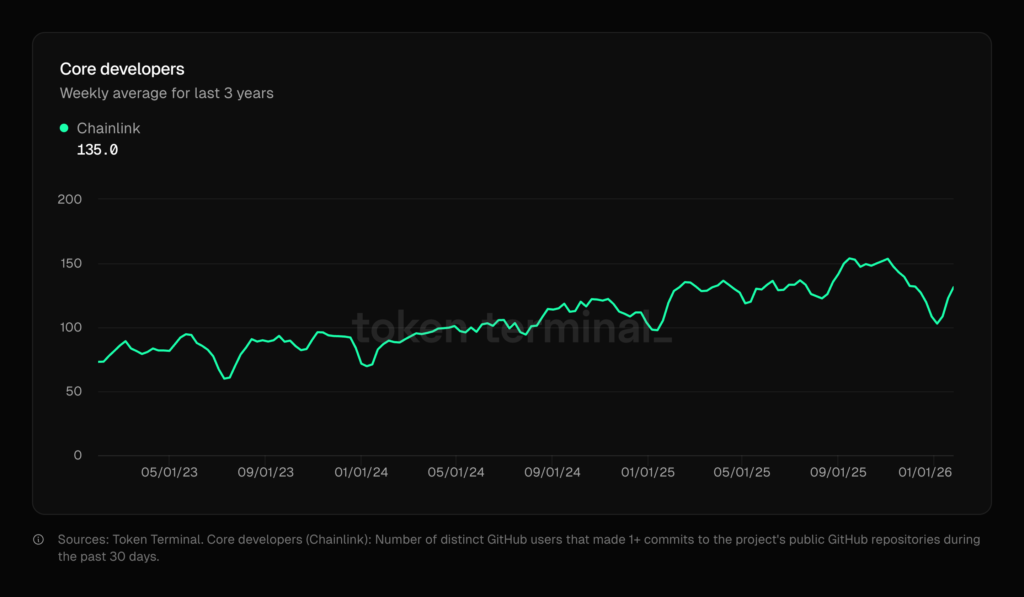
Task: Click the info icon beside Sources text
Action: 39,540
